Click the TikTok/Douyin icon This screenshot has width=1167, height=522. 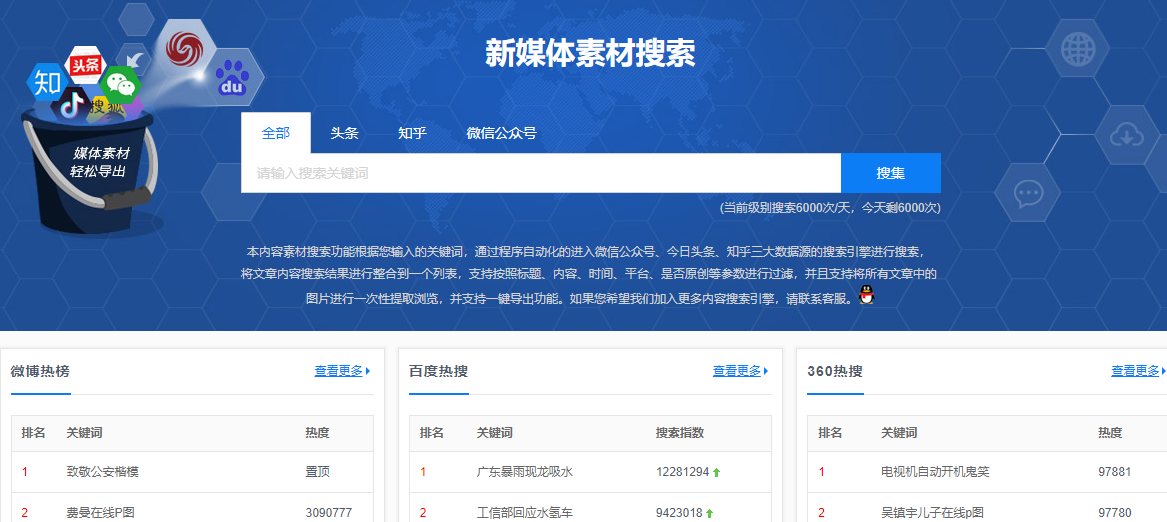[71, 106]
